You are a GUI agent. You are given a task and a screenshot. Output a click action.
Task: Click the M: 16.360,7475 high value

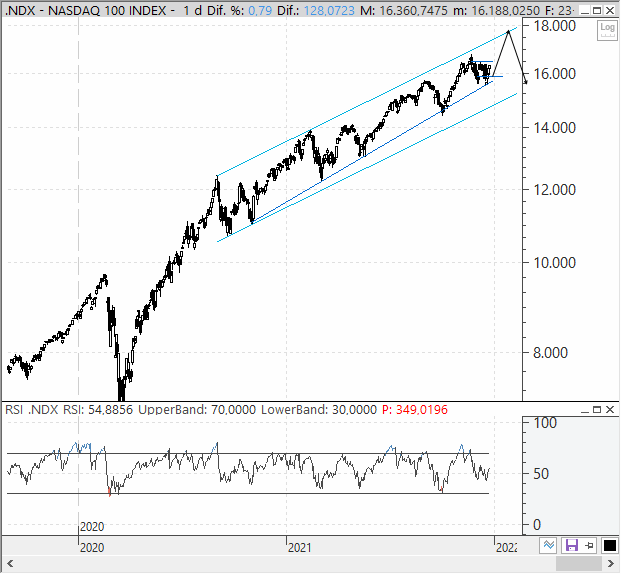click(x=404, y=10)
